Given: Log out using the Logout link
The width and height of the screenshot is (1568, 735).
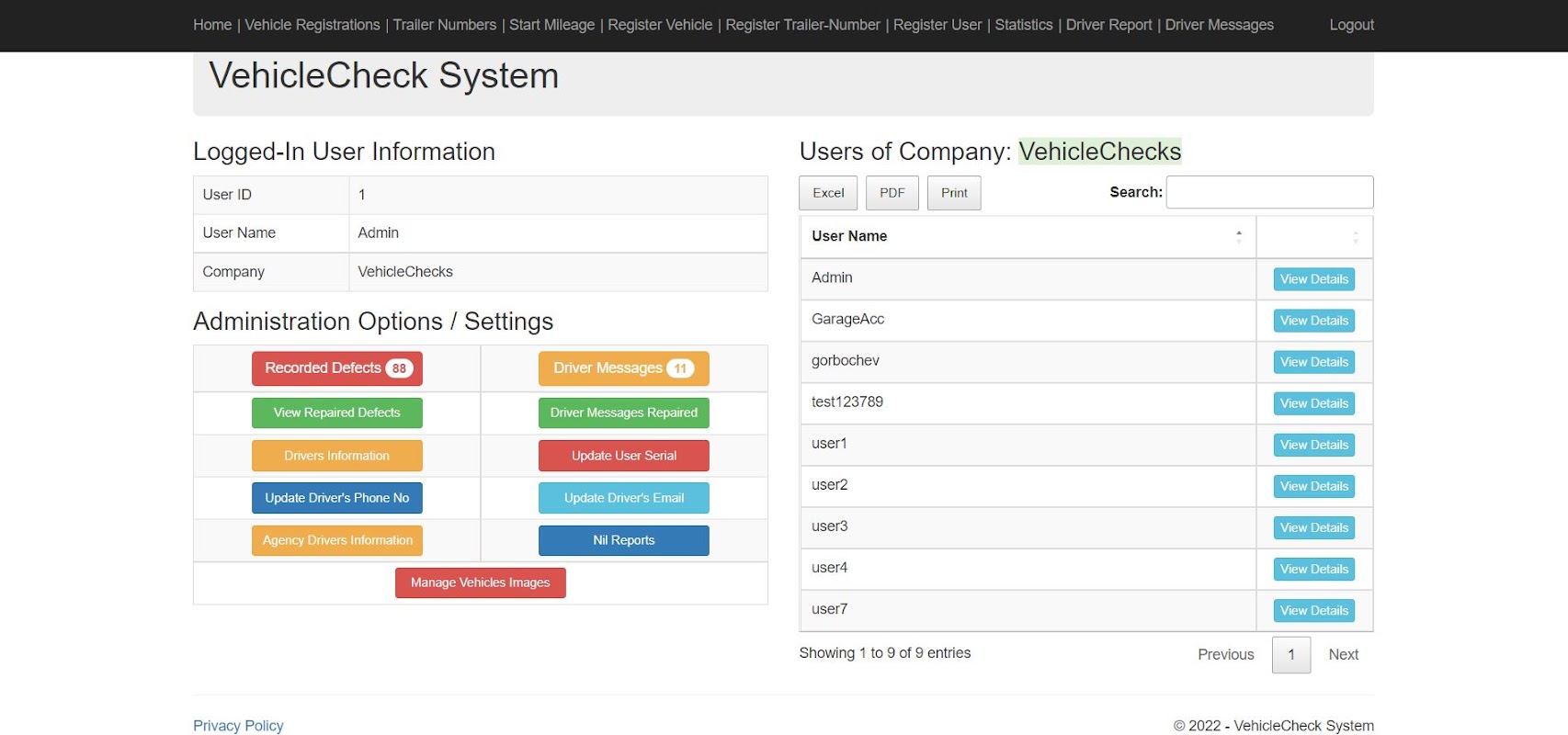Looking at the screenshot, I should click(1352, 25).
